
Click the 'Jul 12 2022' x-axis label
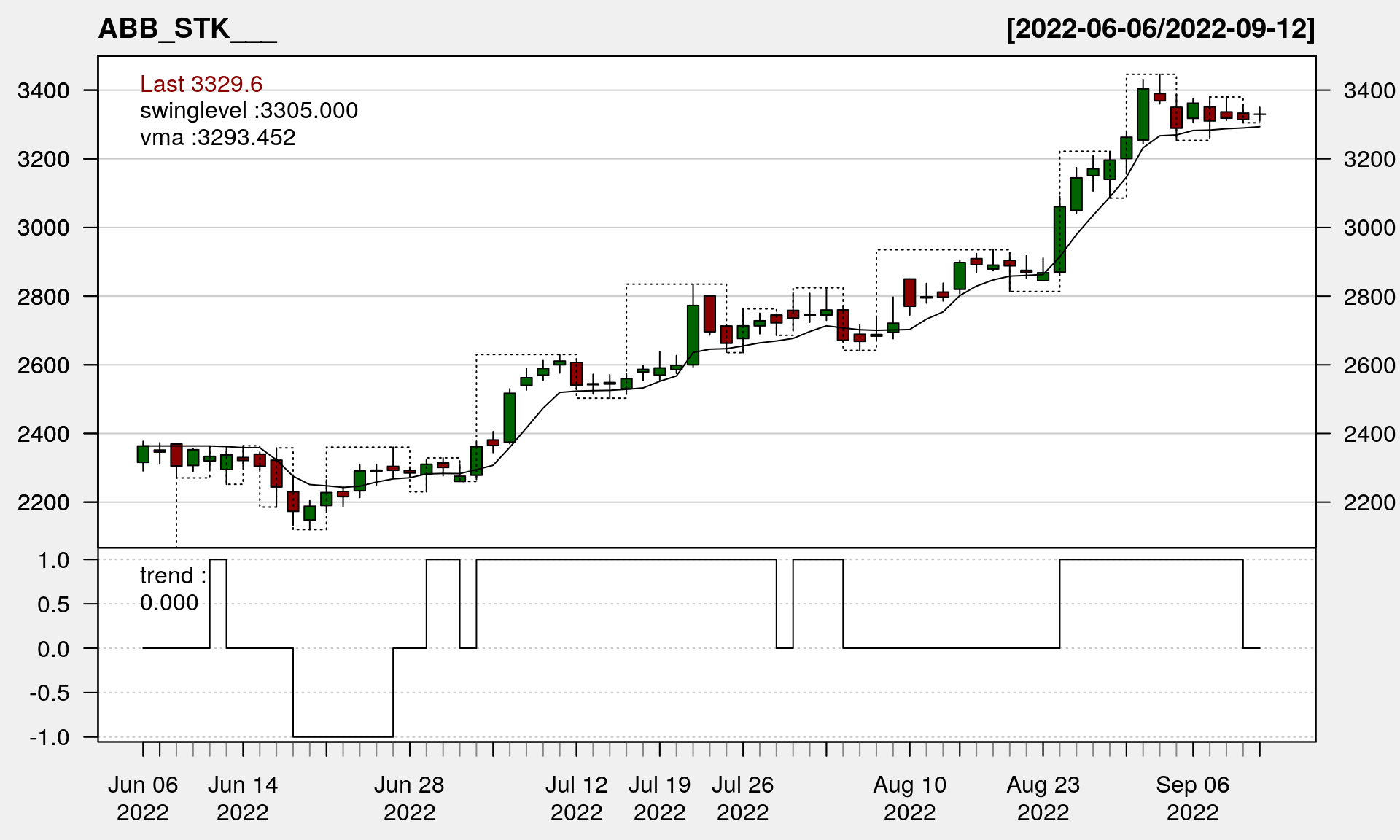(576, 798)
